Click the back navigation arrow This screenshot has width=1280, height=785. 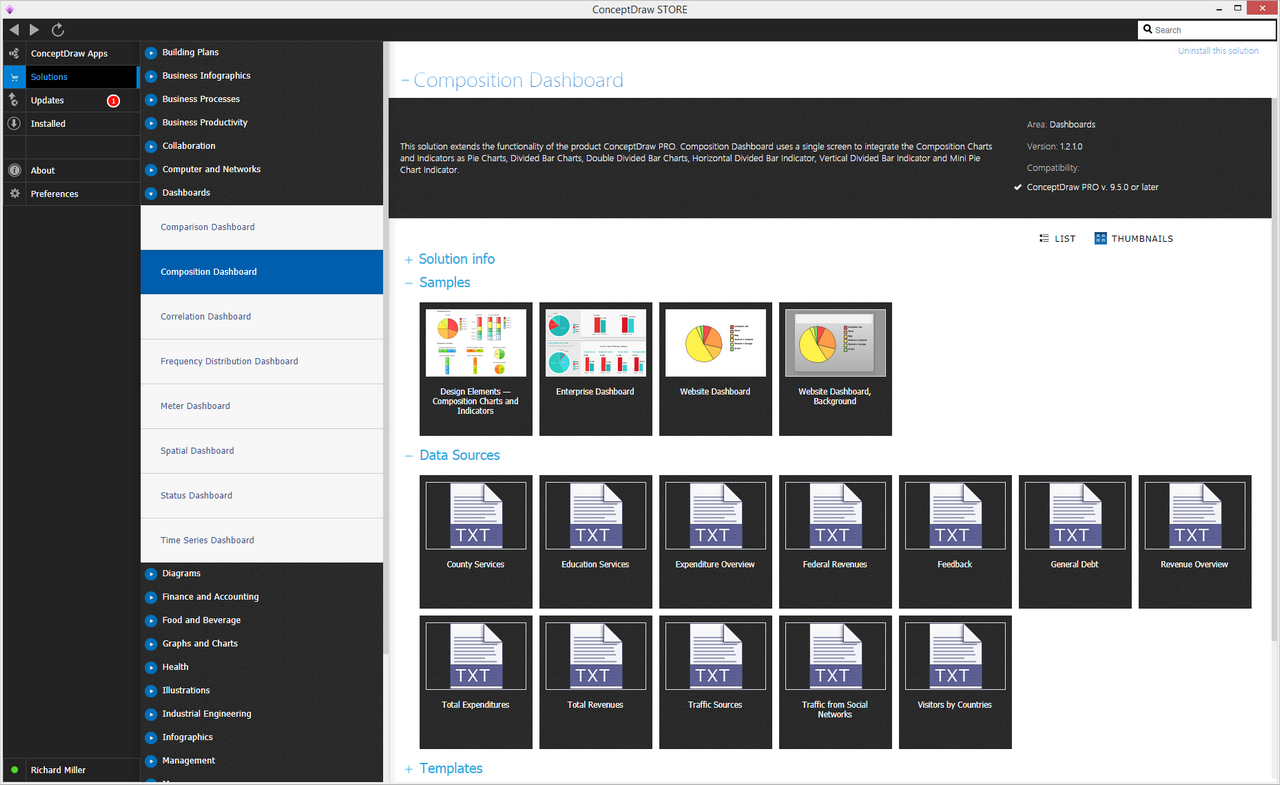[x=14, y=30]
